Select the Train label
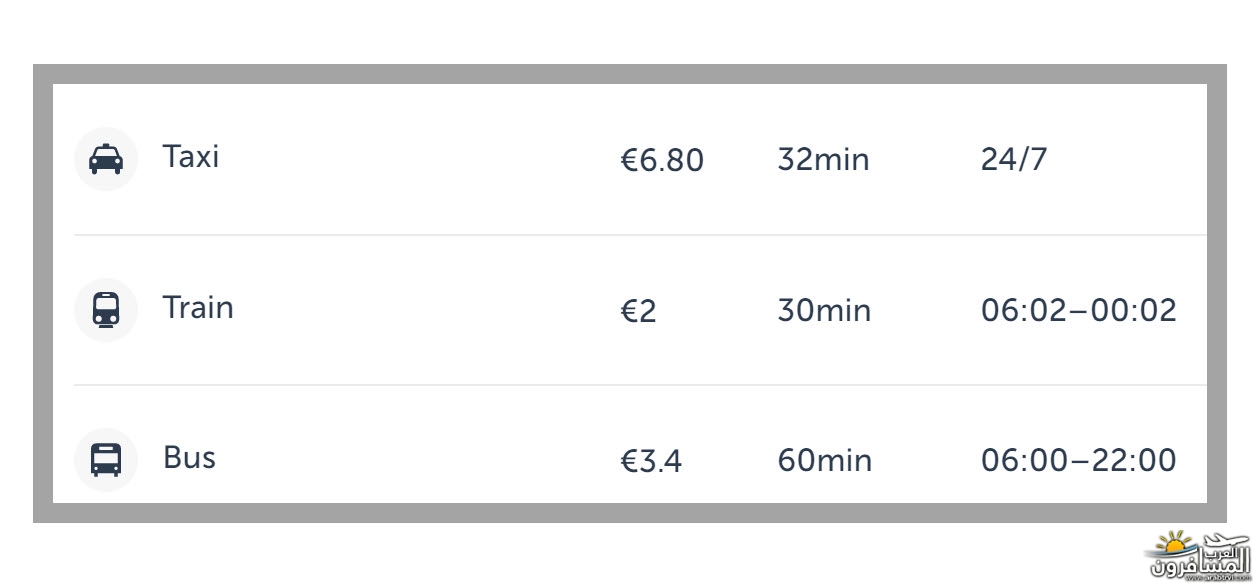 (198, 307)
